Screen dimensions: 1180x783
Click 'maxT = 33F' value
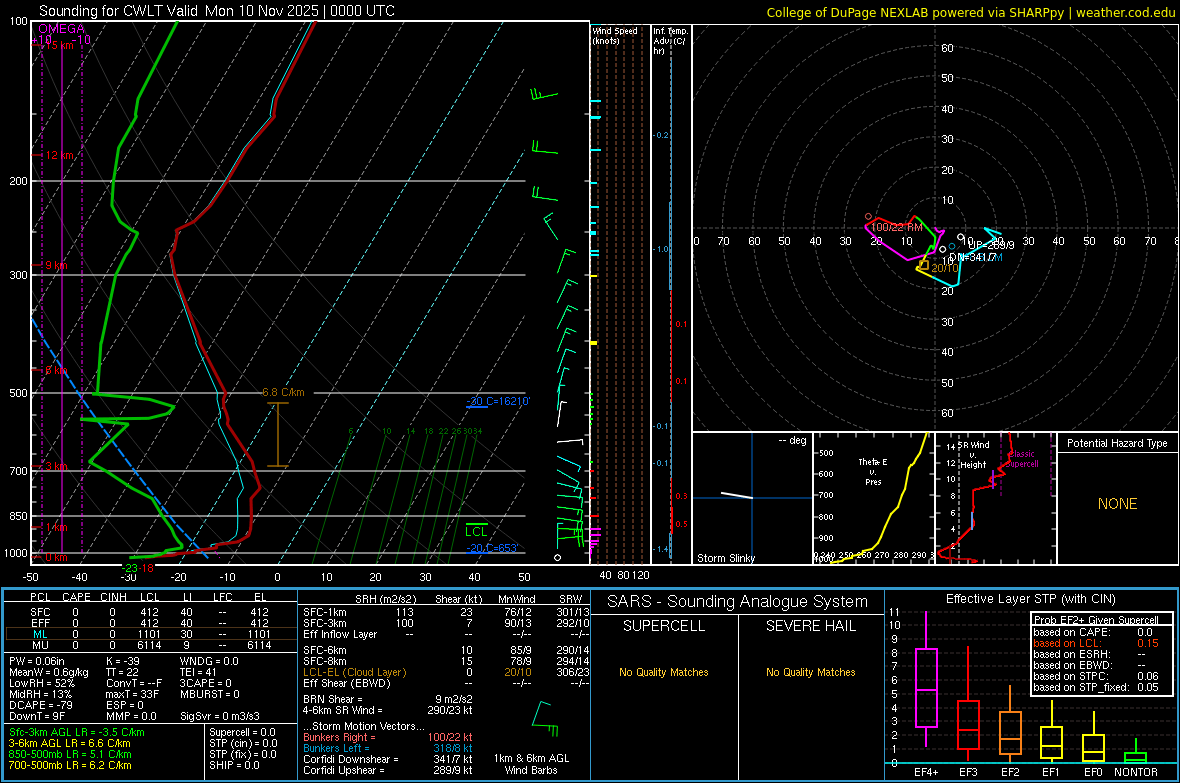[132, 694]
